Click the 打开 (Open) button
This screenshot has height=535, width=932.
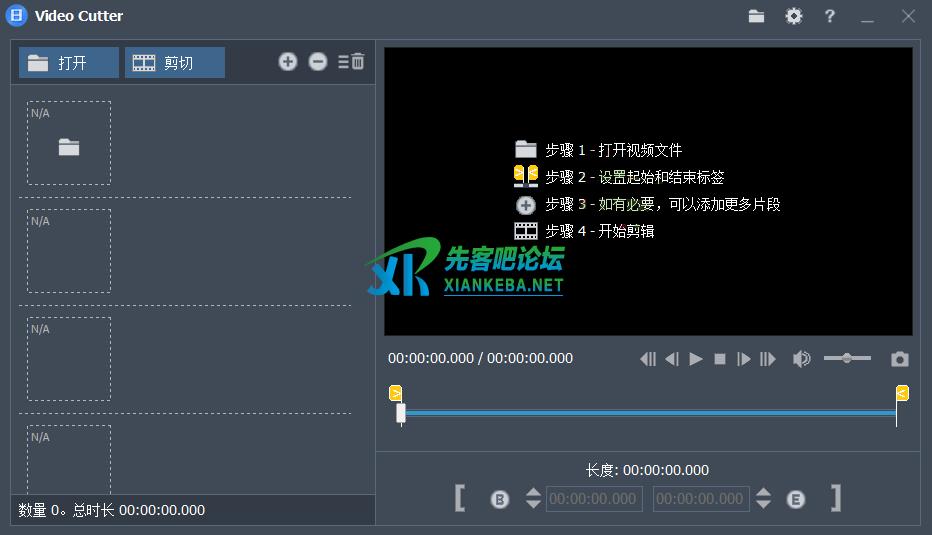[68, 63]
